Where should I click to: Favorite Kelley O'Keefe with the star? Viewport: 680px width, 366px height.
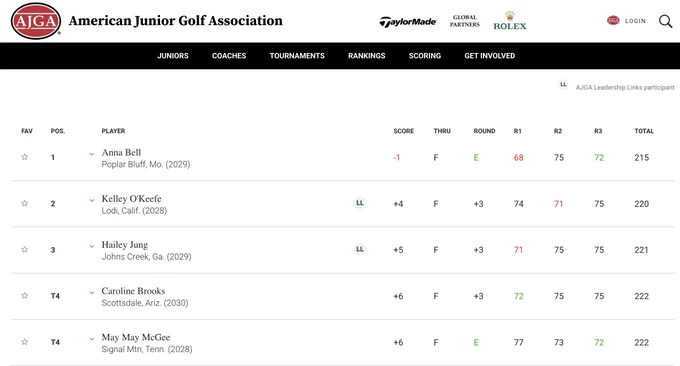pos(25,203)
